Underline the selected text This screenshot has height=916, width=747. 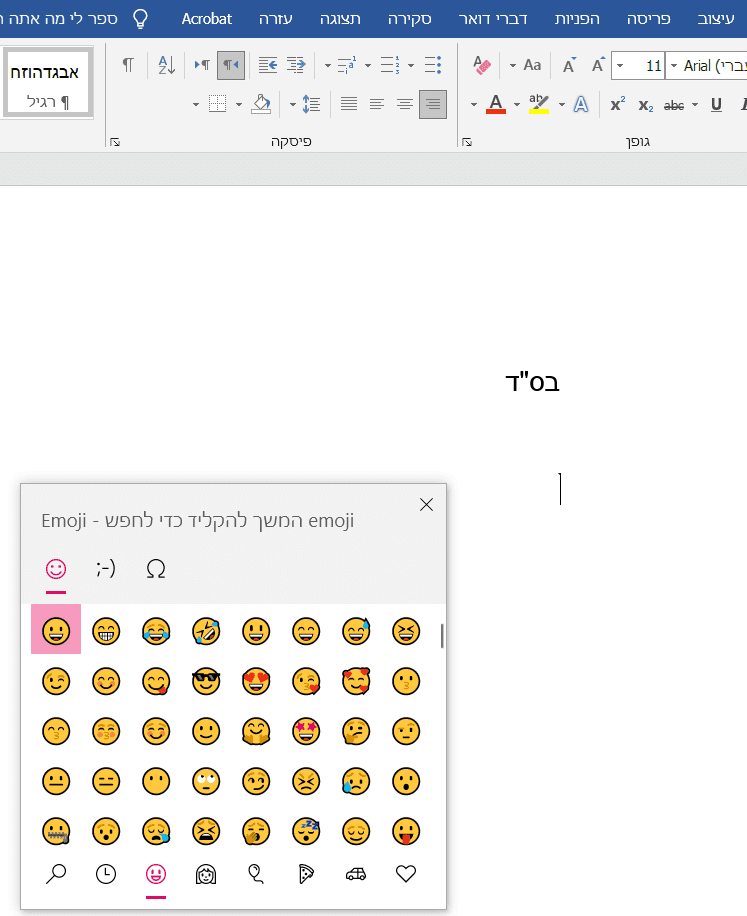pyautogui.click(x=717, y=105)
